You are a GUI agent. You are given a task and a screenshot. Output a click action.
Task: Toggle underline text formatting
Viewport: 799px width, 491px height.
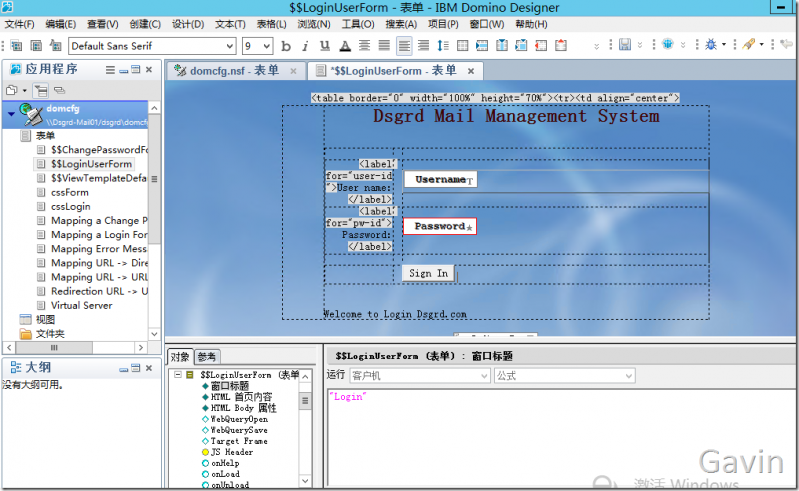325,46
